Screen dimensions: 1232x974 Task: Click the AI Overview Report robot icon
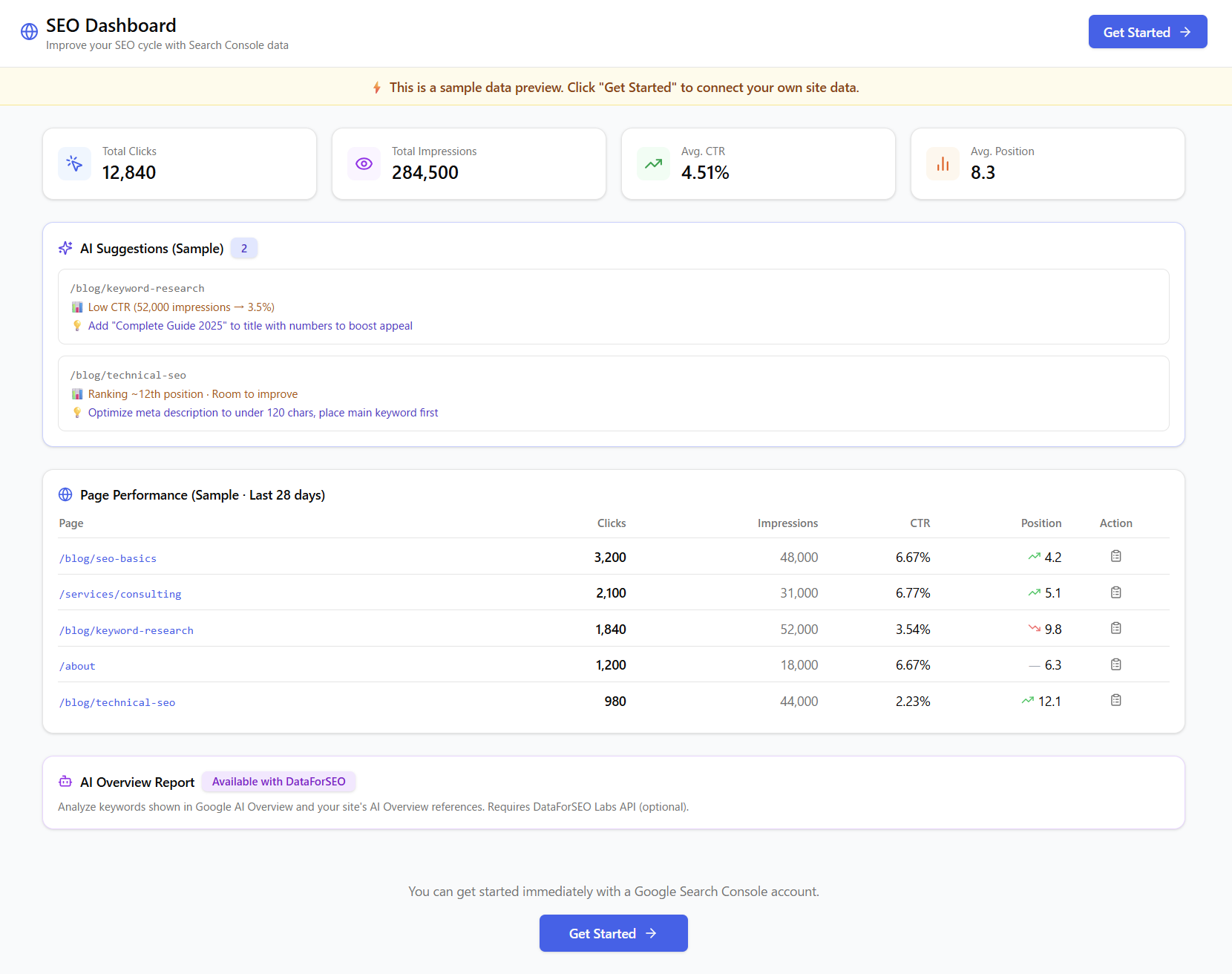65,782
